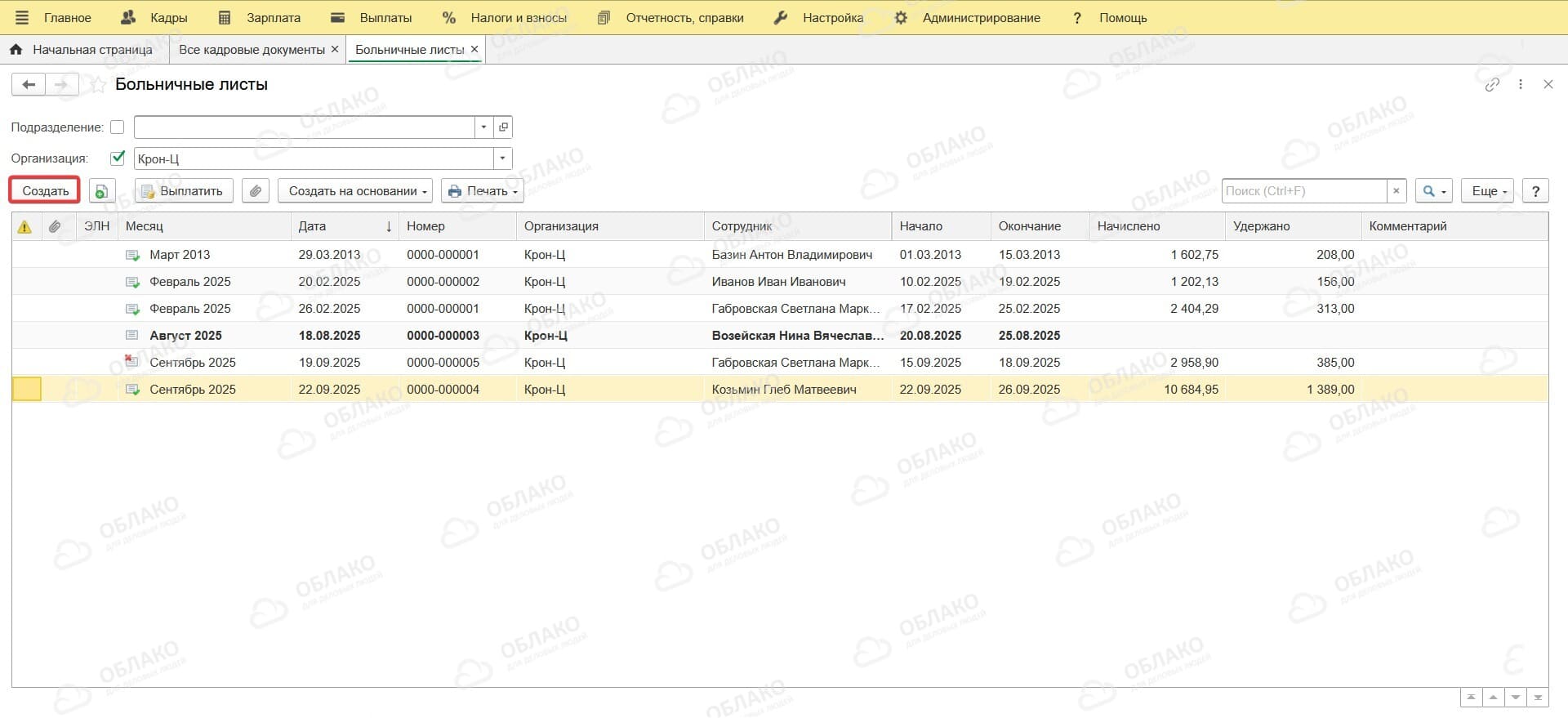
Task: Click the Организация field with Крон-Ц
Action: tap(314, 158)
